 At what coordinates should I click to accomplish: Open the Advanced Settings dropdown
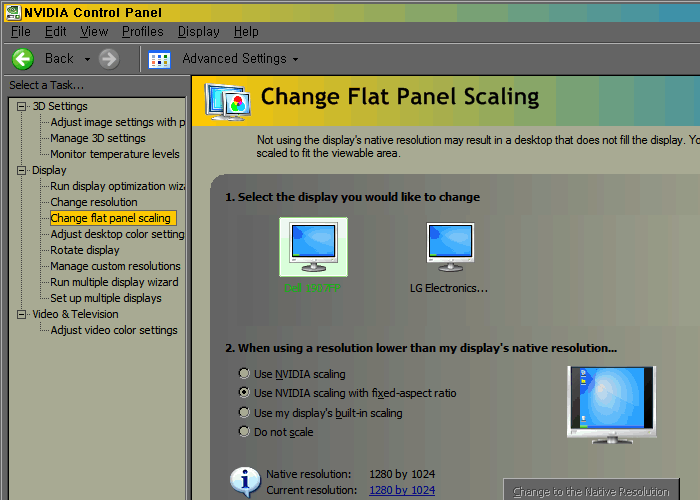pyautogui.click(x=296, y=59)
